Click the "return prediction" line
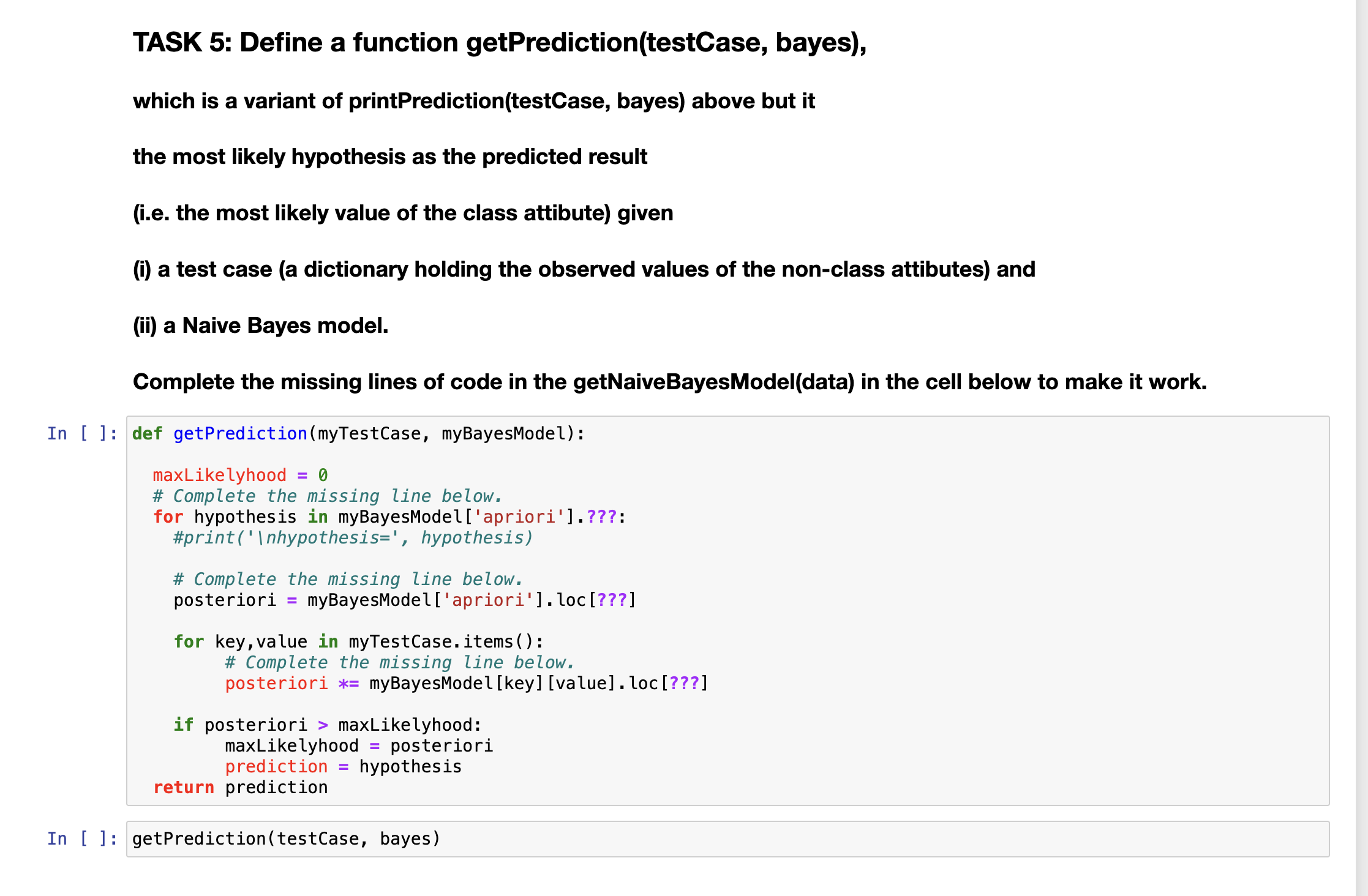1368x896 pixels. [240, 787]
